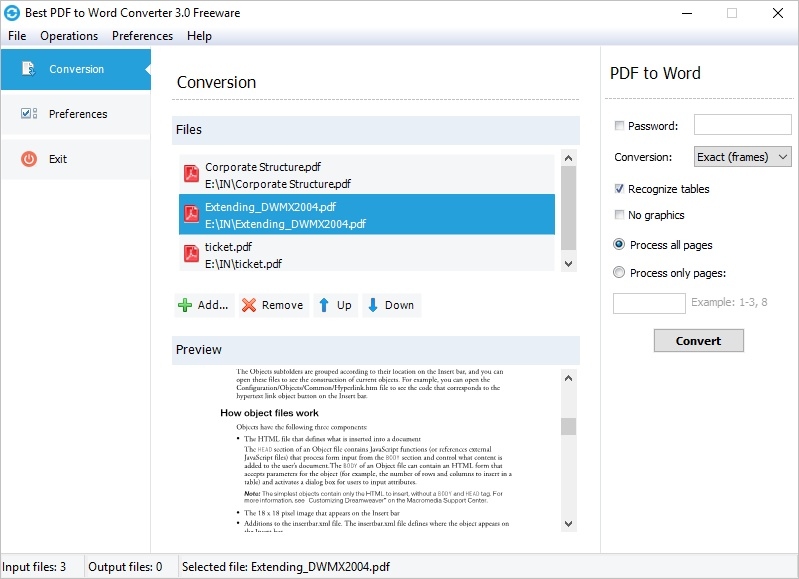Click the red Exit power icon
The height and width of the screenshot is (579, 799).
click(x=29, y=159)
